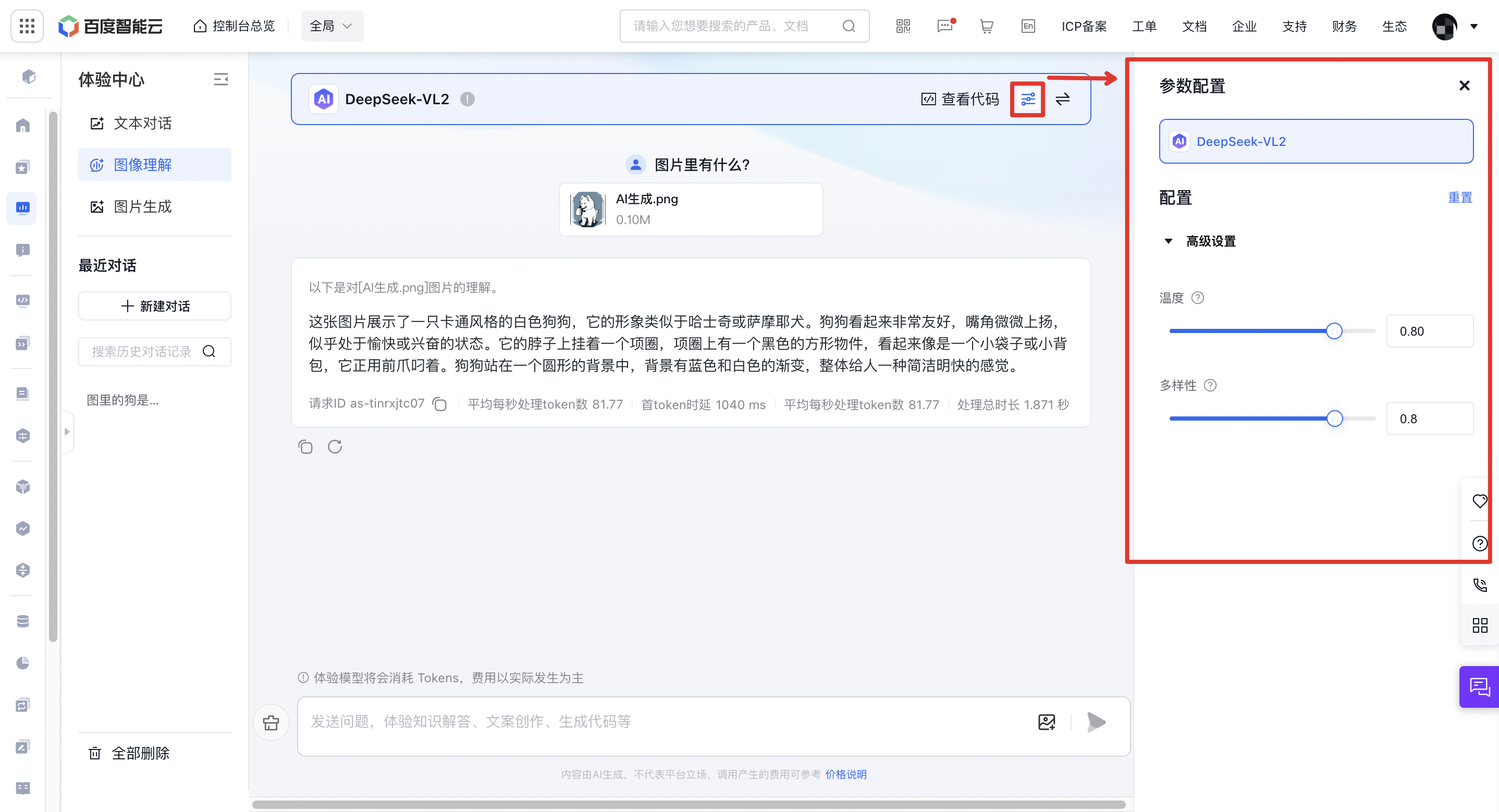Click the top product search field

[744, 26]
